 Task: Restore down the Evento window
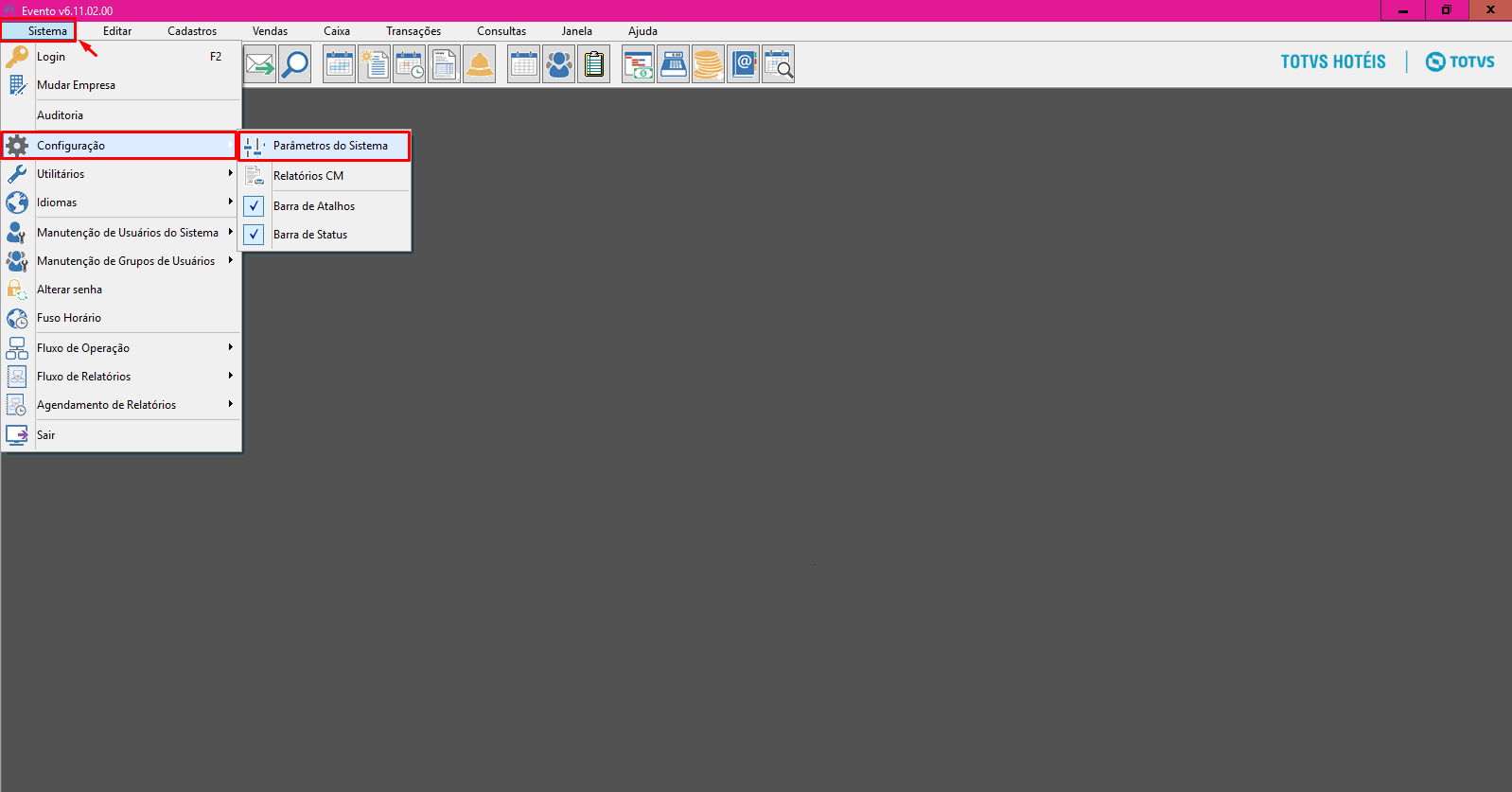click(1447, 10)
